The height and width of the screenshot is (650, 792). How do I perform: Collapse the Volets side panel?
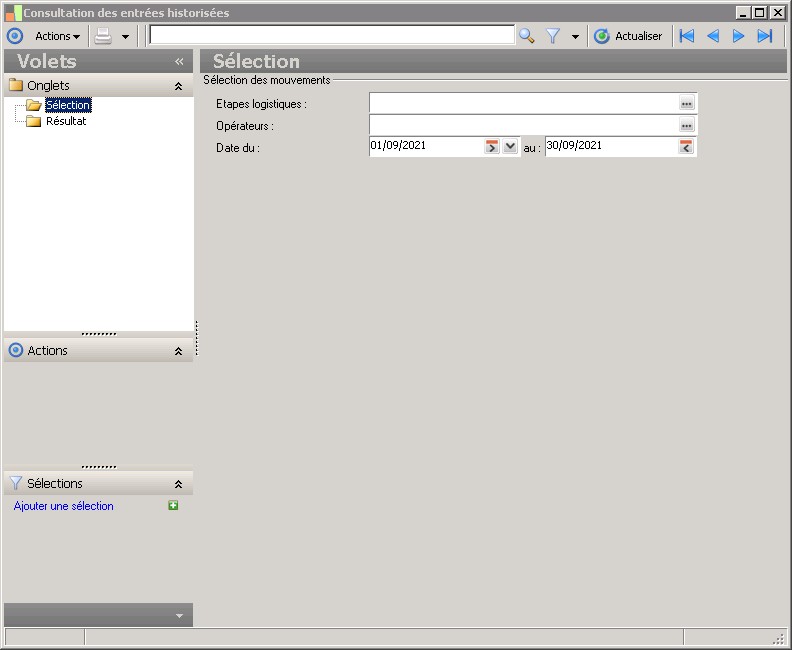point(179,62)
